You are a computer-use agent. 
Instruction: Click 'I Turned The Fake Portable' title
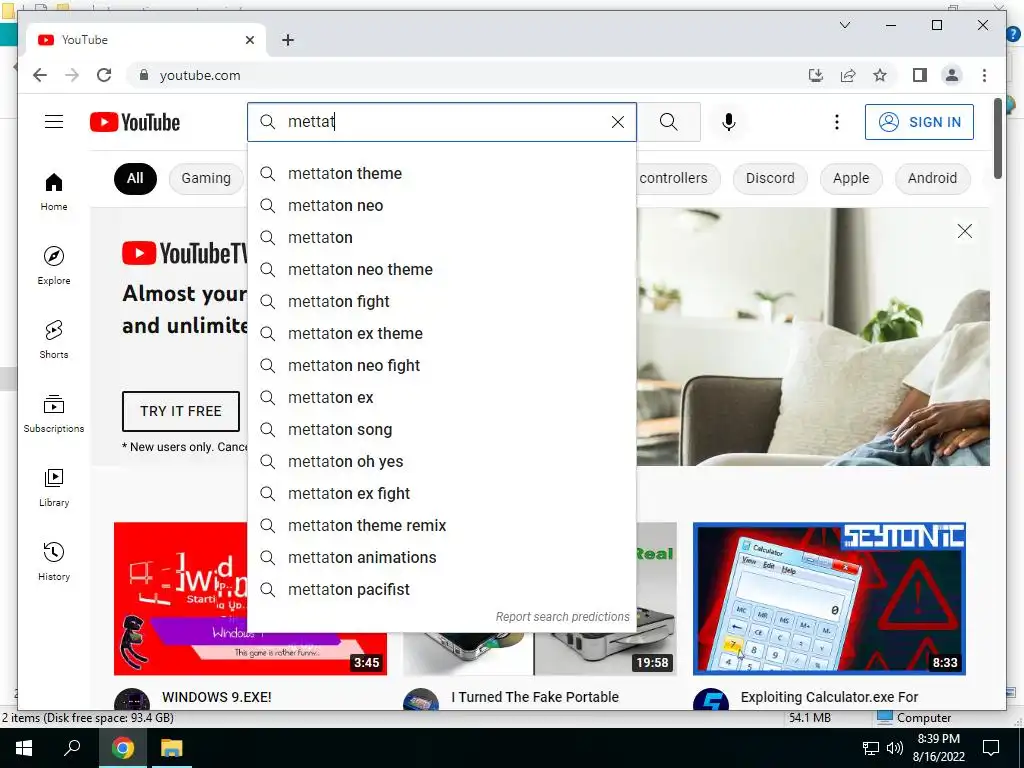[535, 697]
